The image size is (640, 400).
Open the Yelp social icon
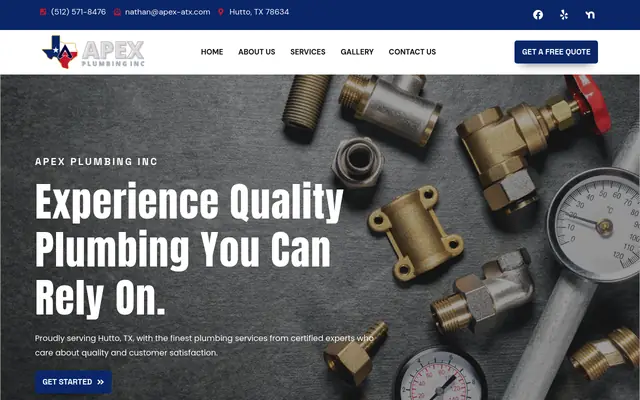pyautogui.click(x=564, y=15)
